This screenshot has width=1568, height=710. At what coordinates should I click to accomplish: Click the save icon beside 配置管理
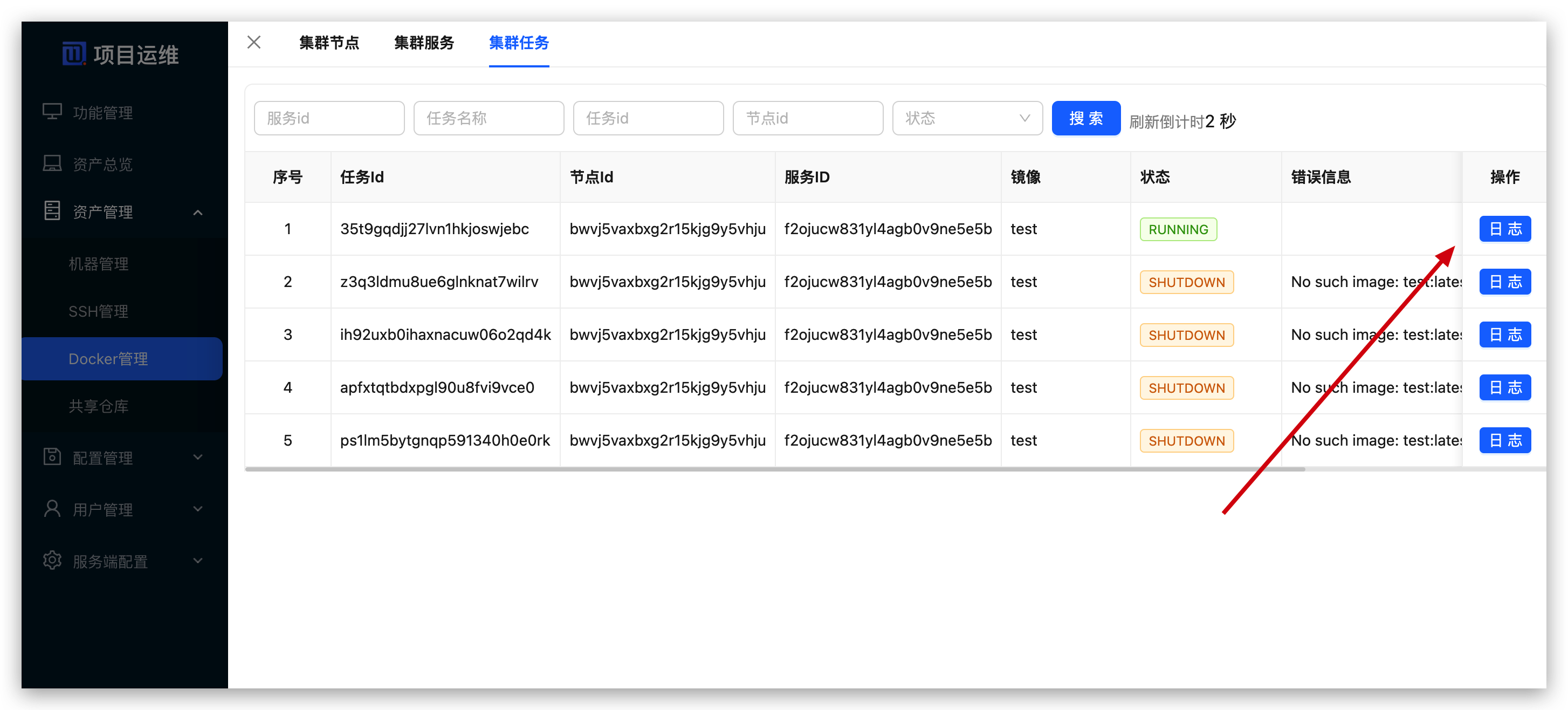(52, 456)
